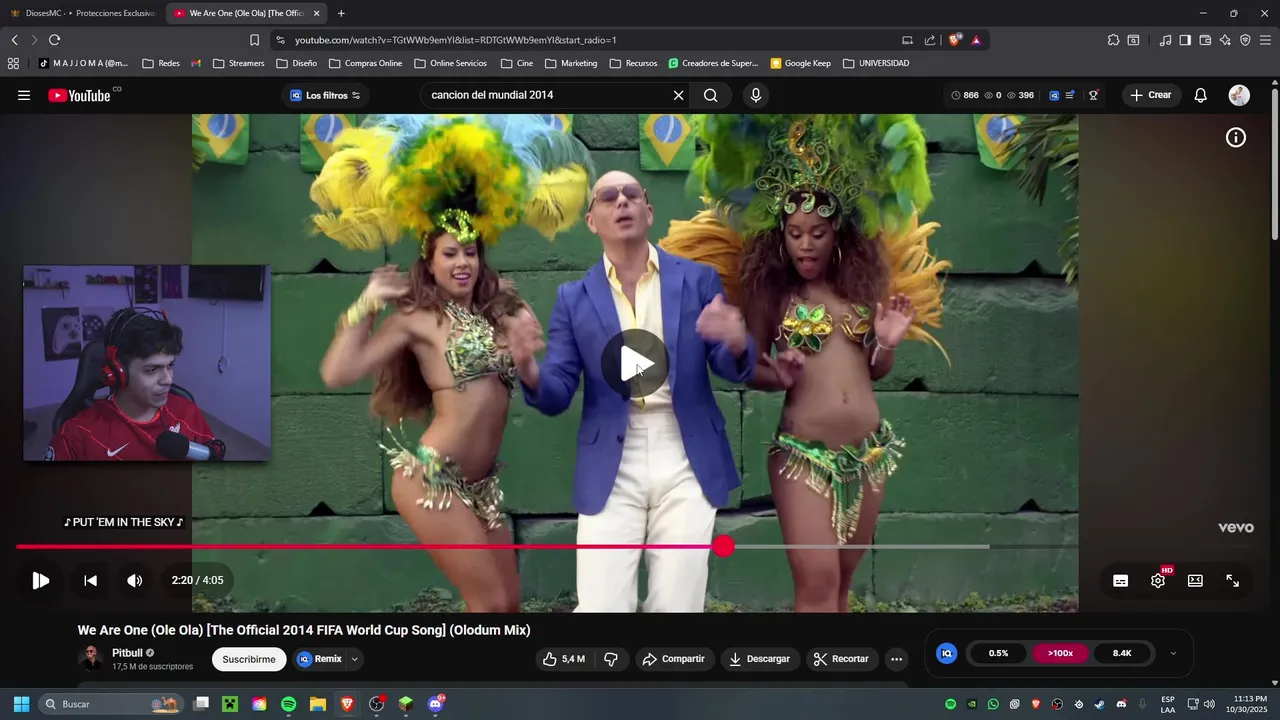Open Los filtros filter options
Viewport: 1280px width, 720px height.
click(x=325, y=95)
